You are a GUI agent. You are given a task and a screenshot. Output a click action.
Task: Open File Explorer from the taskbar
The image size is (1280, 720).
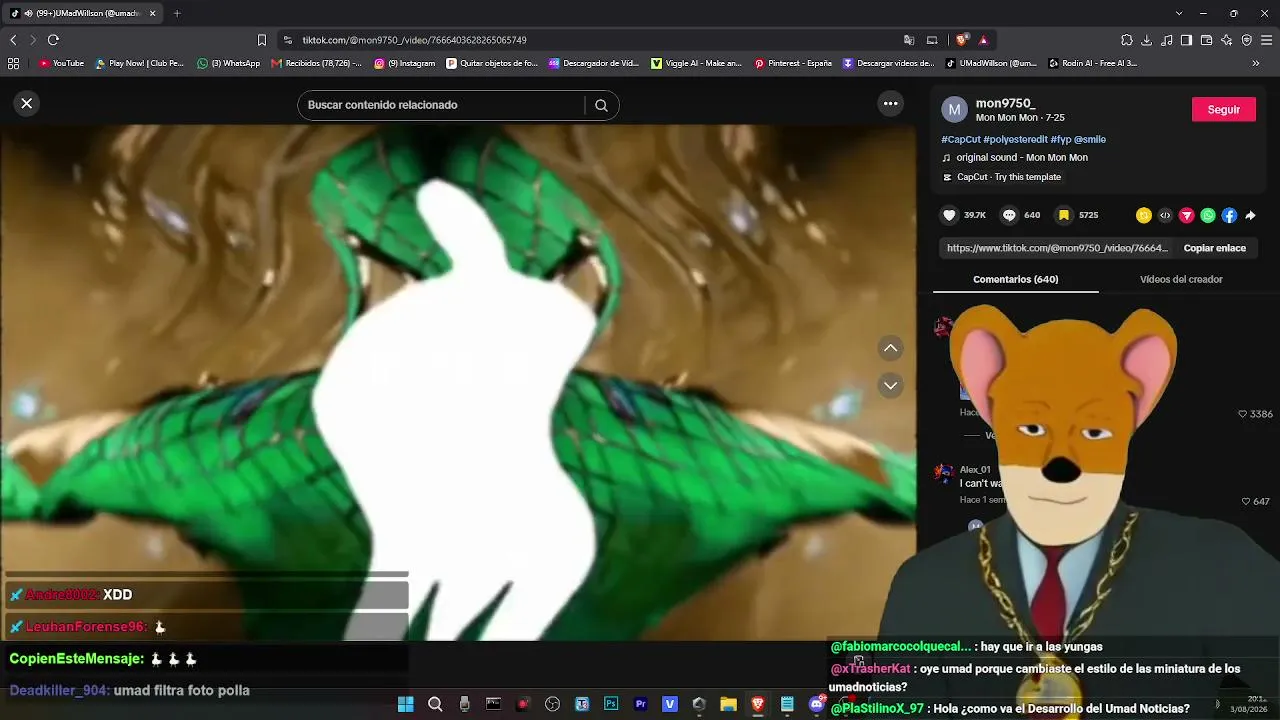coord(728,704)
